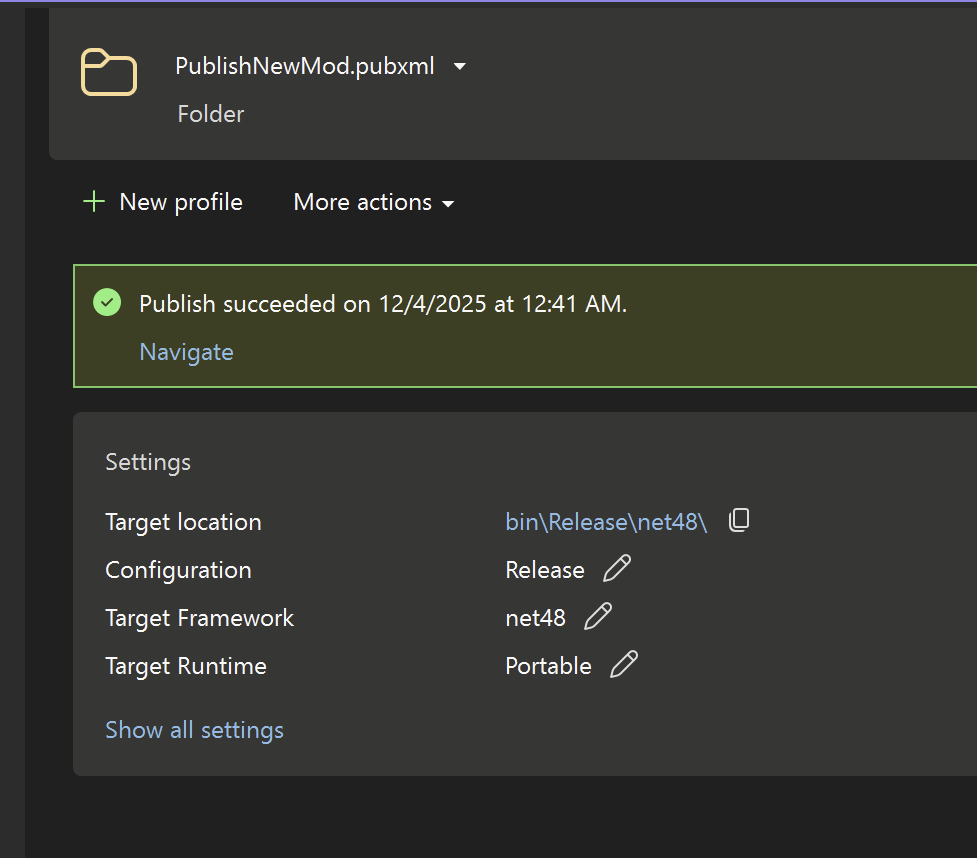Follow the Navigate link
Image resolution: width=977 pixels, height=858 pixels.
[x=186, y=353]
